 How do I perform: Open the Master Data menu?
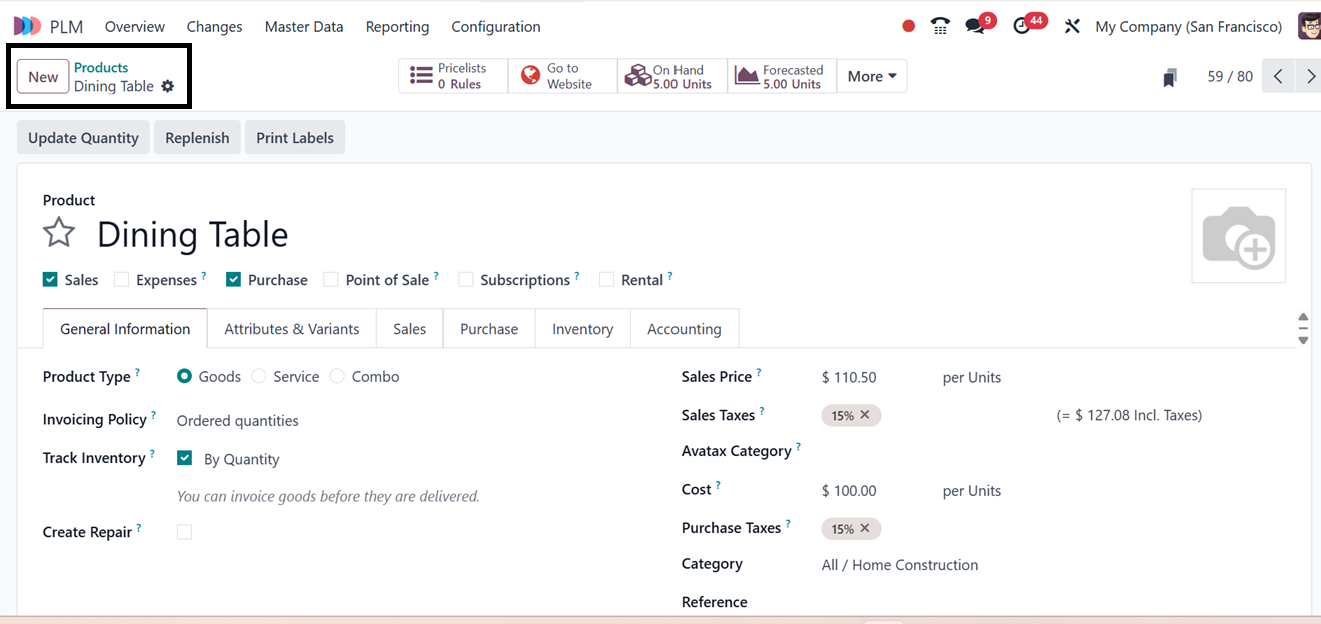click(x=303, y=26)
